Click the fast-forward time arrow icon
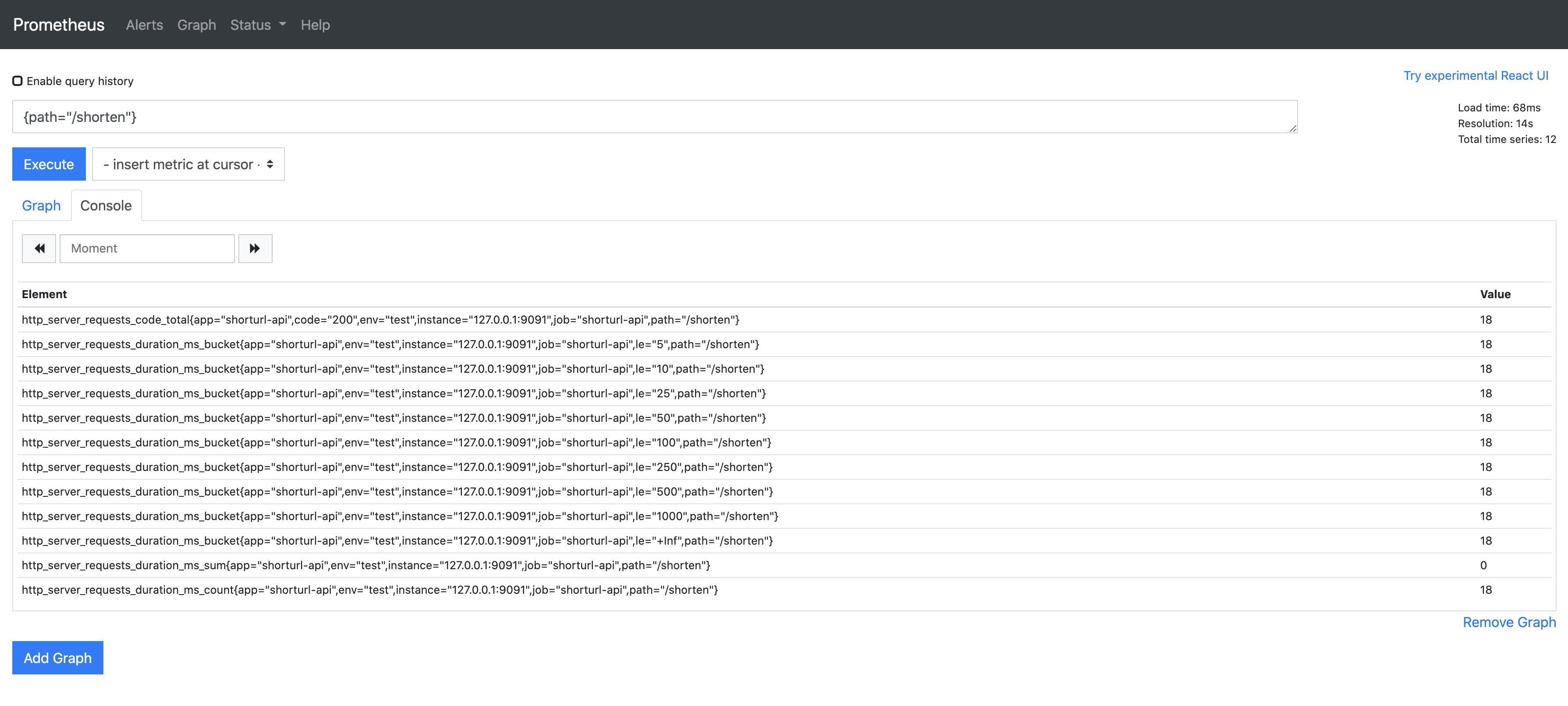This screenshot has width=1568, height=706. click(x=255, y=249)
